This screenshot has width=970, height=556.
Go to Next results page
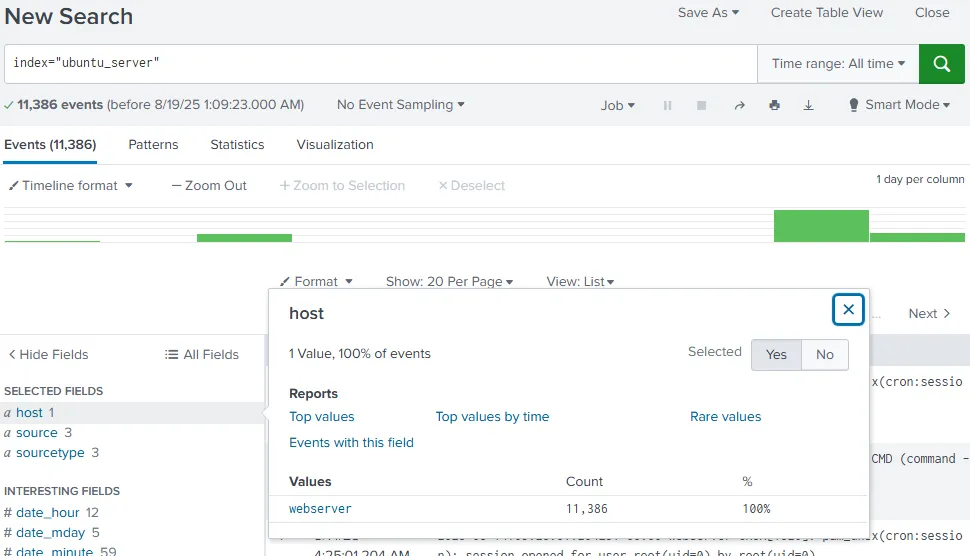click(x=929, y=314)
